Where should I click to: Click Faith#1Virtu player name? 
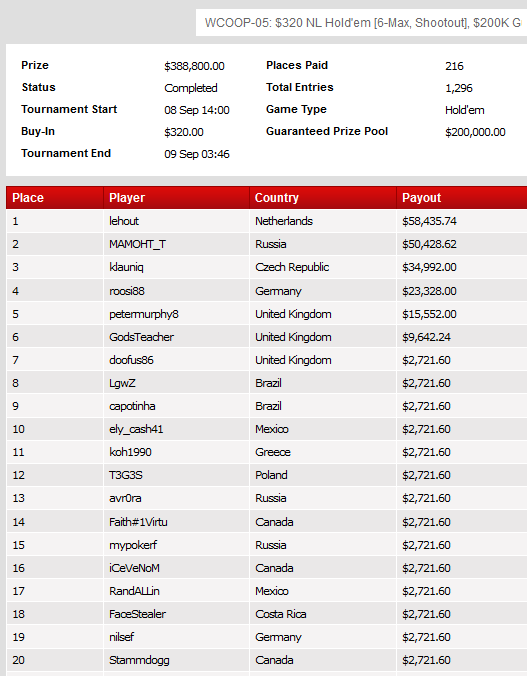click(138, 522)
